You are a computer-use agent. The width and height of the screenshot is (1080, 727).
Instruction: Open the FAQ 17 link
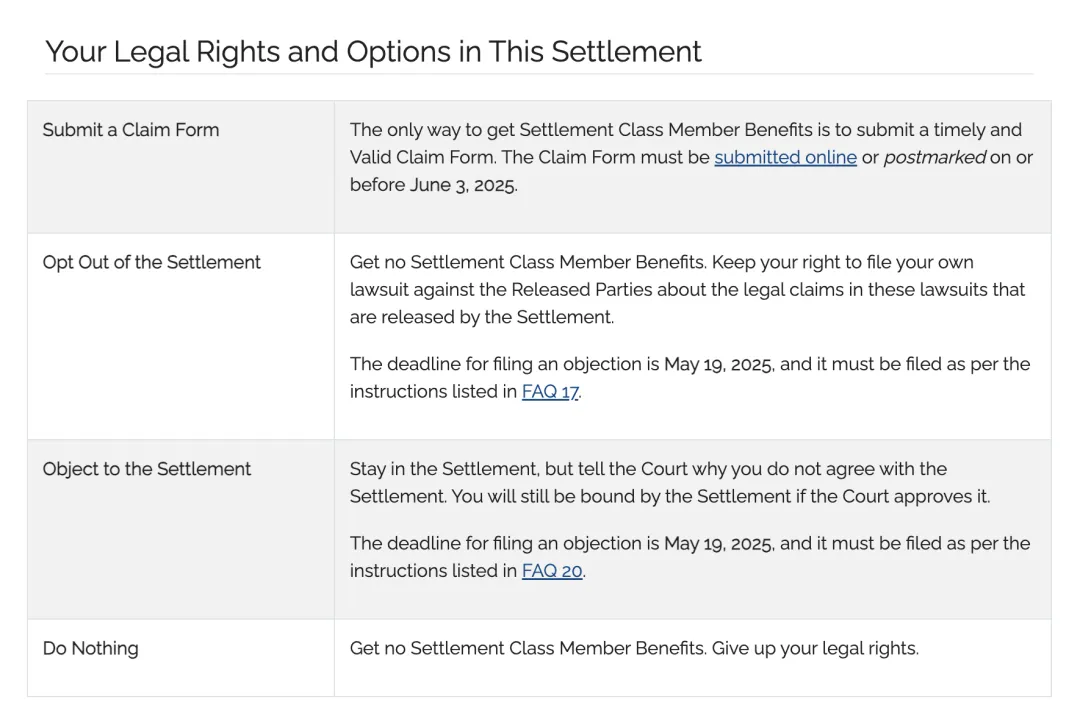click(x=550, y=392)
